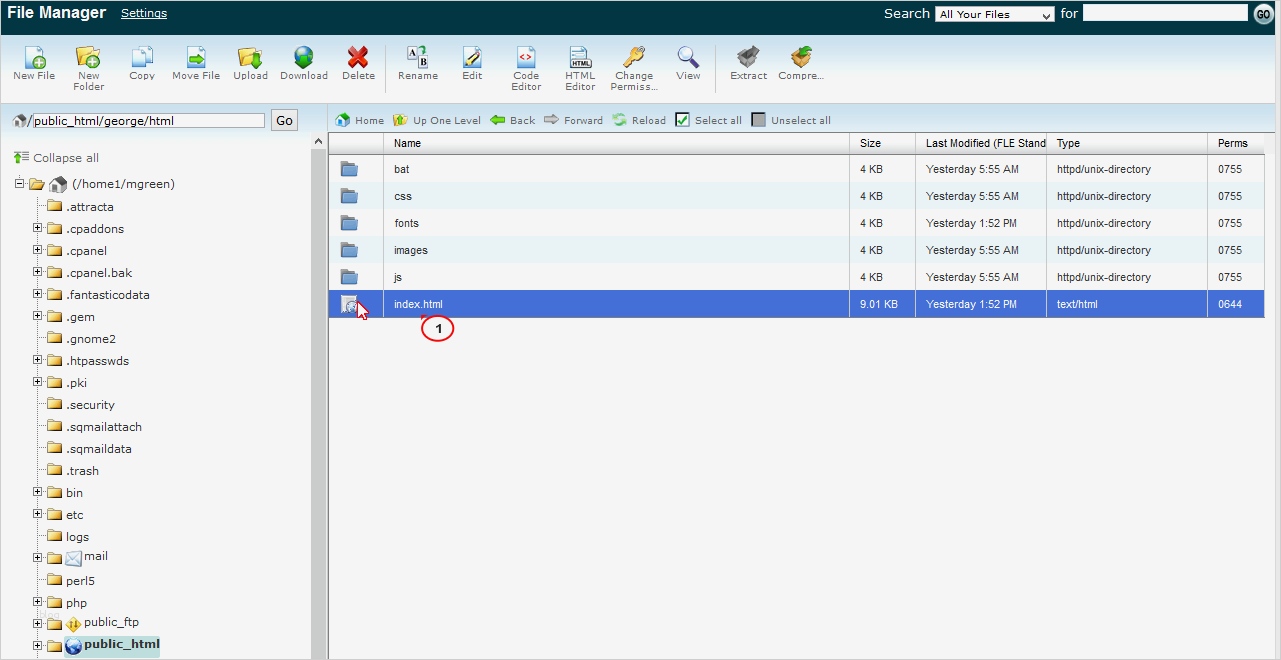Sort the list by Type column
The image size is (1281, 660).
[x=1127, y=143]
